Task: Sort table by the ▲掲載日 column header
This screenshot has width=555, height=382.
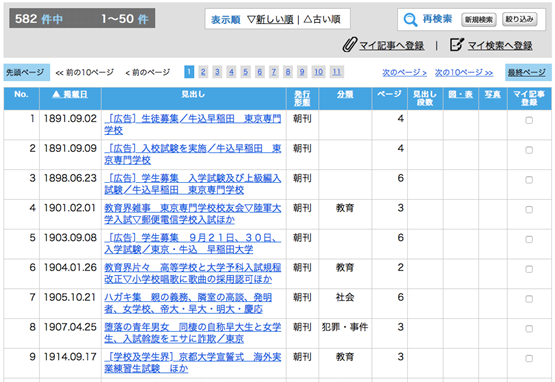Action: 70,95
